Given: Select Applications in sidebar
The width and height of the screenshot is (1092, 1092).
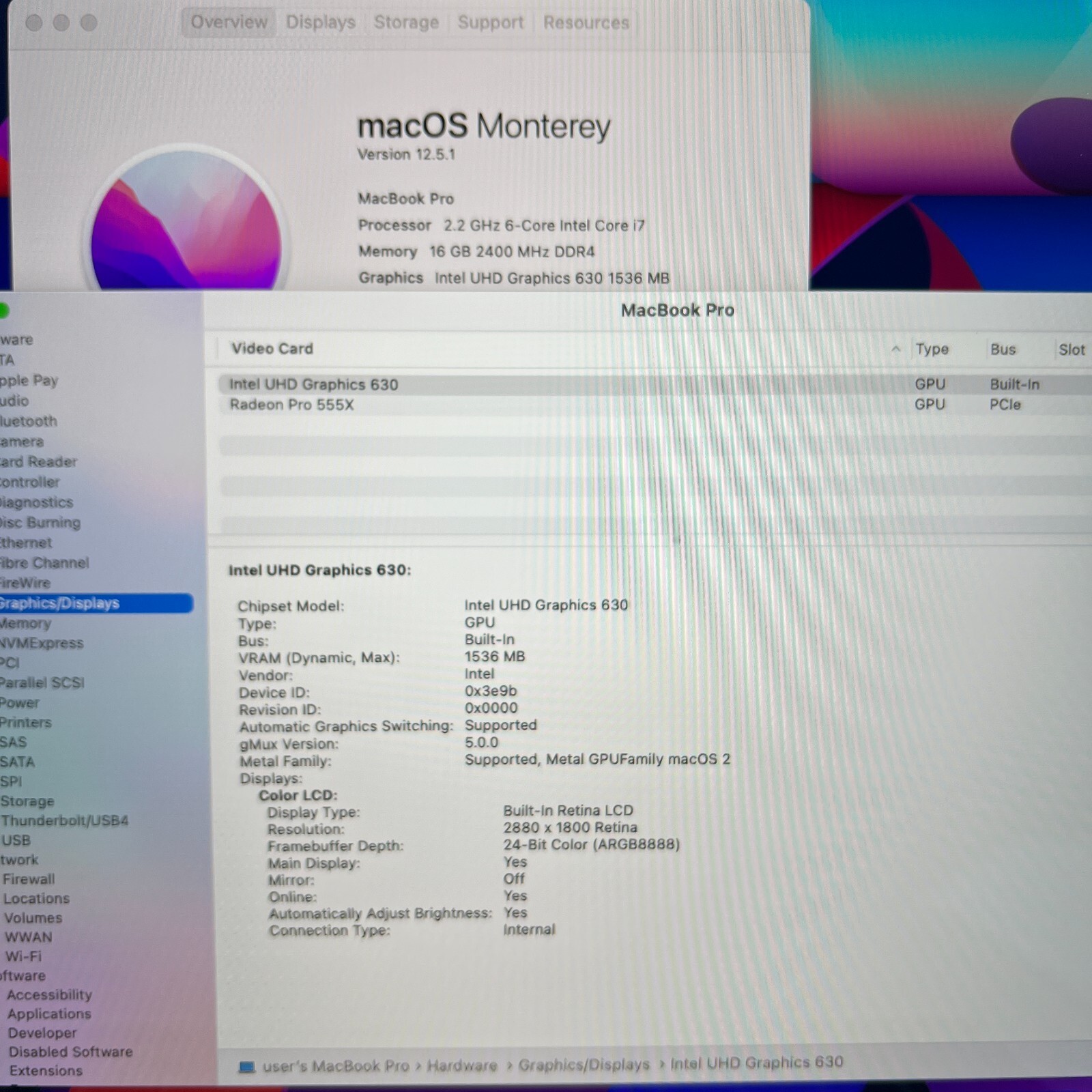Looking at the screenshot, I should [x=49, y=1014].
